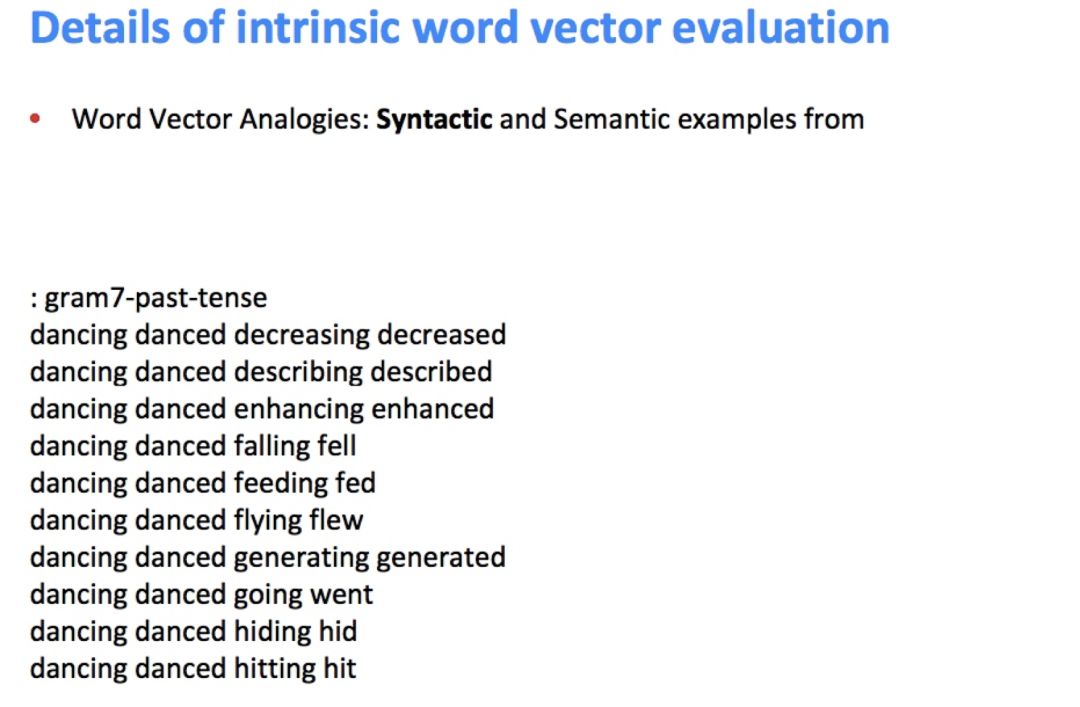This screenshot has width=1080, height=707.
Task: Click the slide title 'Details of intrinsic word vector evaluation'
Action: [x=459, y=28]
